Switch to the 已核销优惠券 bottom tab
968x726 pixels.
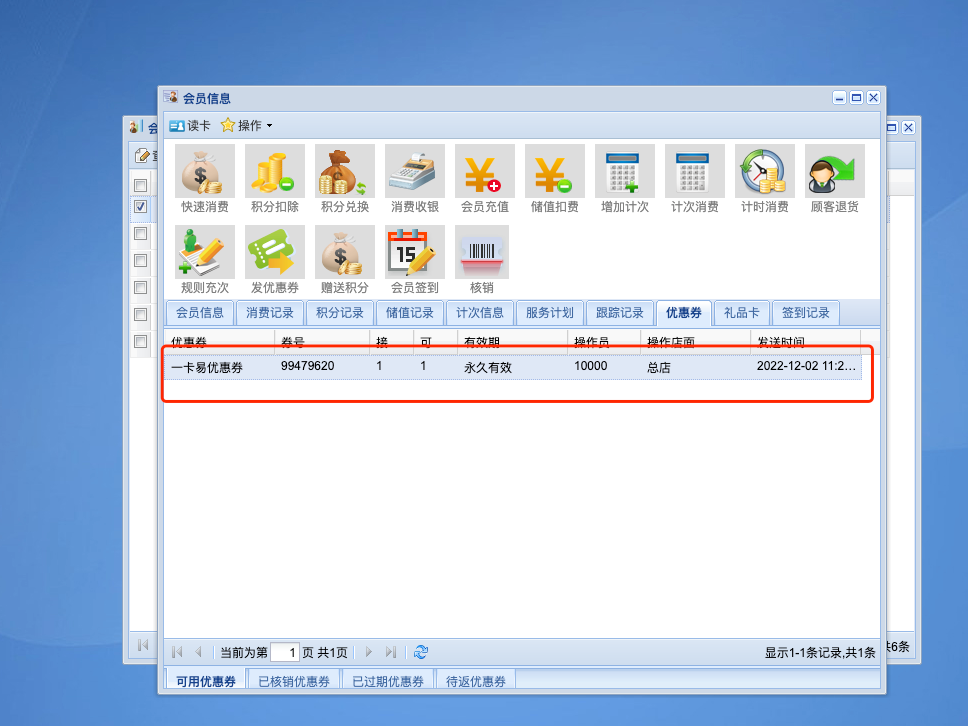pyautogui.click(x=293, y=682)
